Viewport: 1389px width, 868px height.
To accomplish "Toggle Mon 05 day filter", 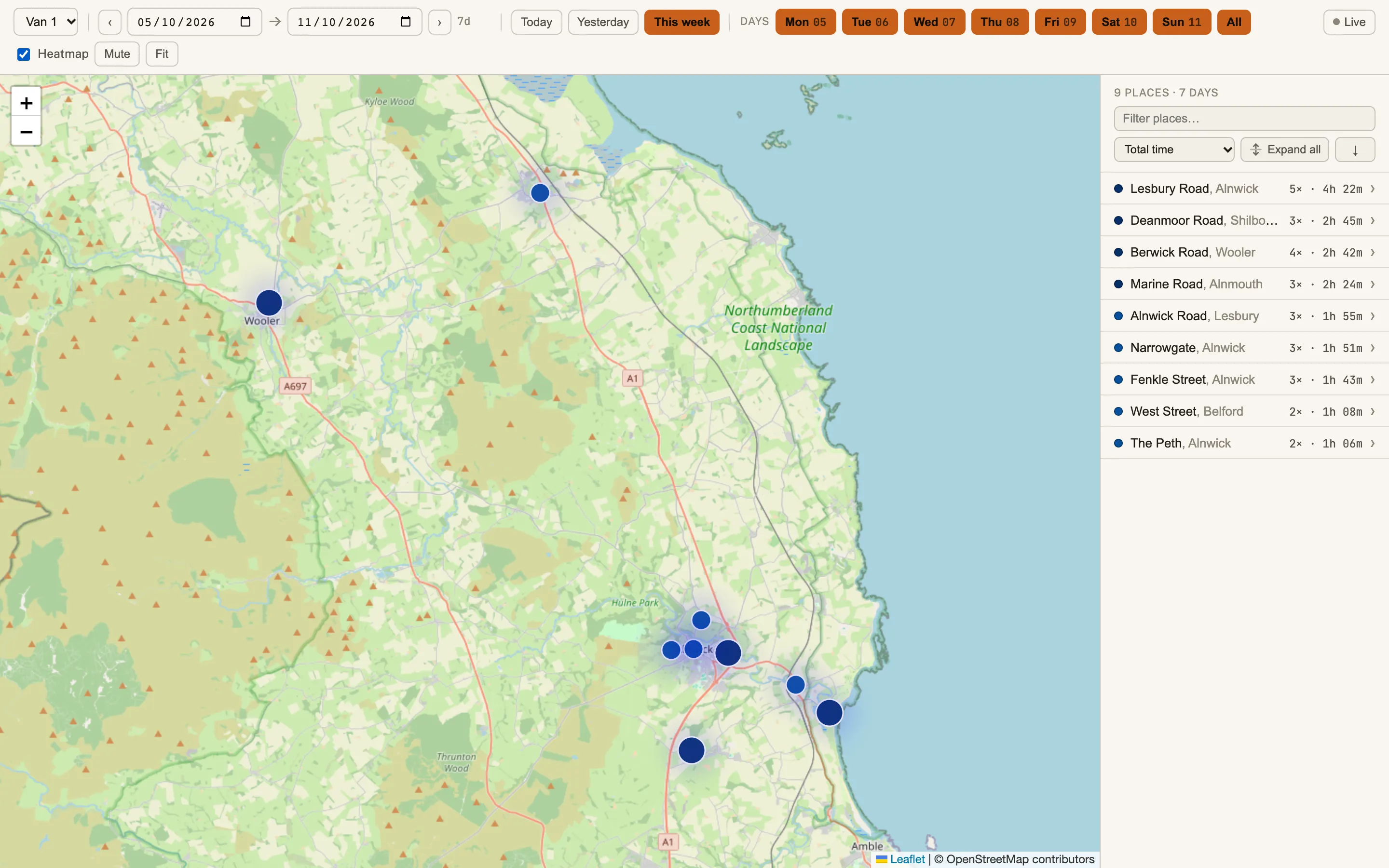I will tap(805, 22).
